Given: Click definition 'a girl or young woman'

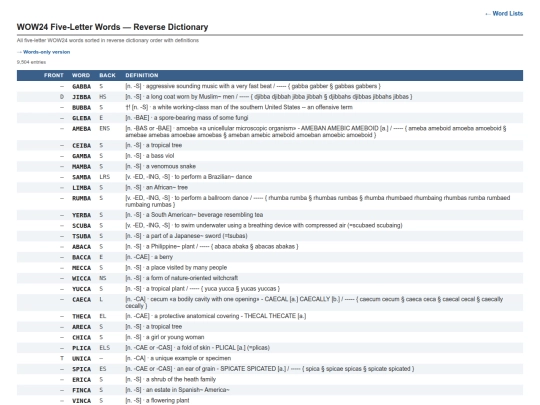Looking at the screenshot, I should 175,337.
